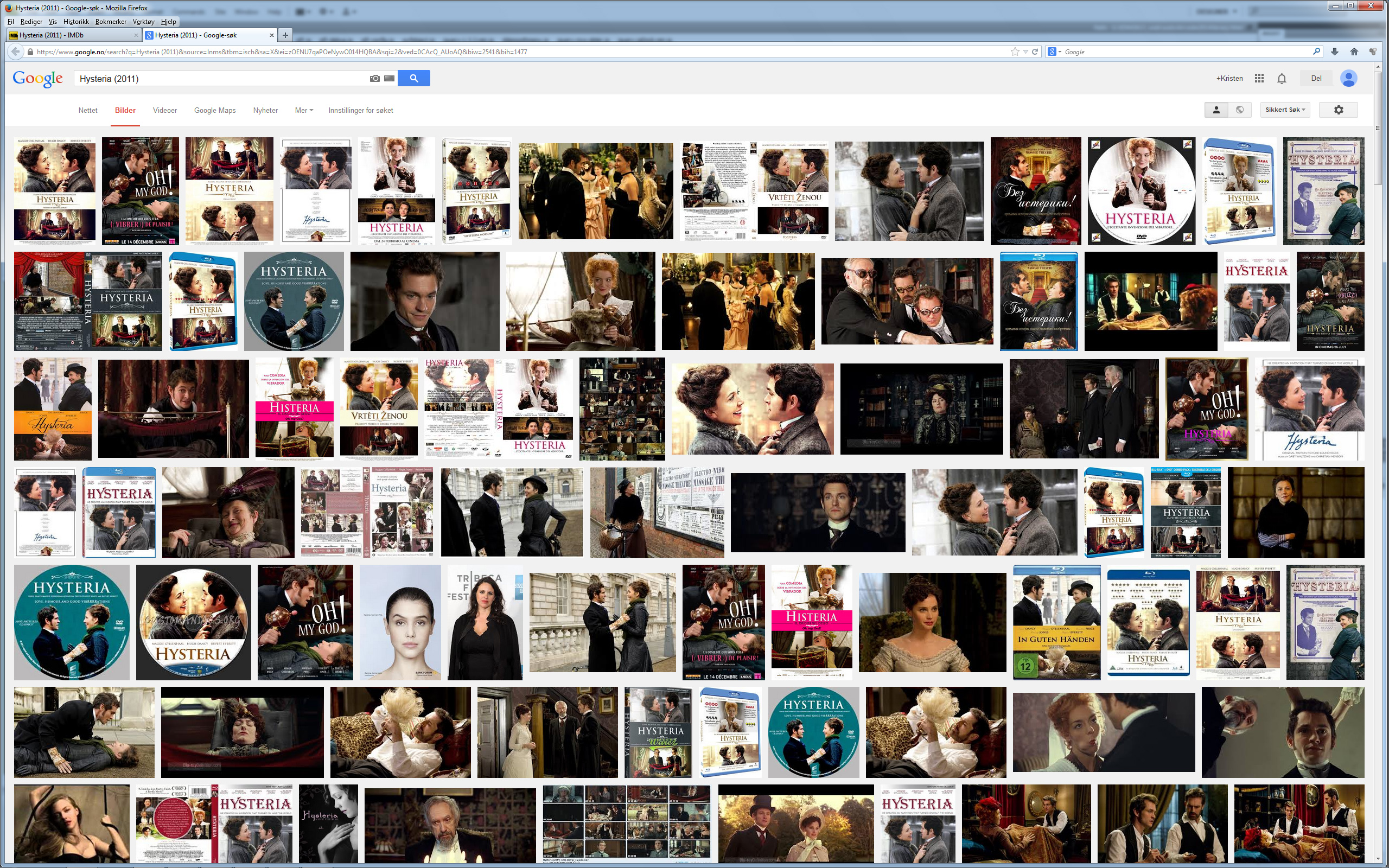
Task: Select the Bilder tab
Action: click(125, 110)
